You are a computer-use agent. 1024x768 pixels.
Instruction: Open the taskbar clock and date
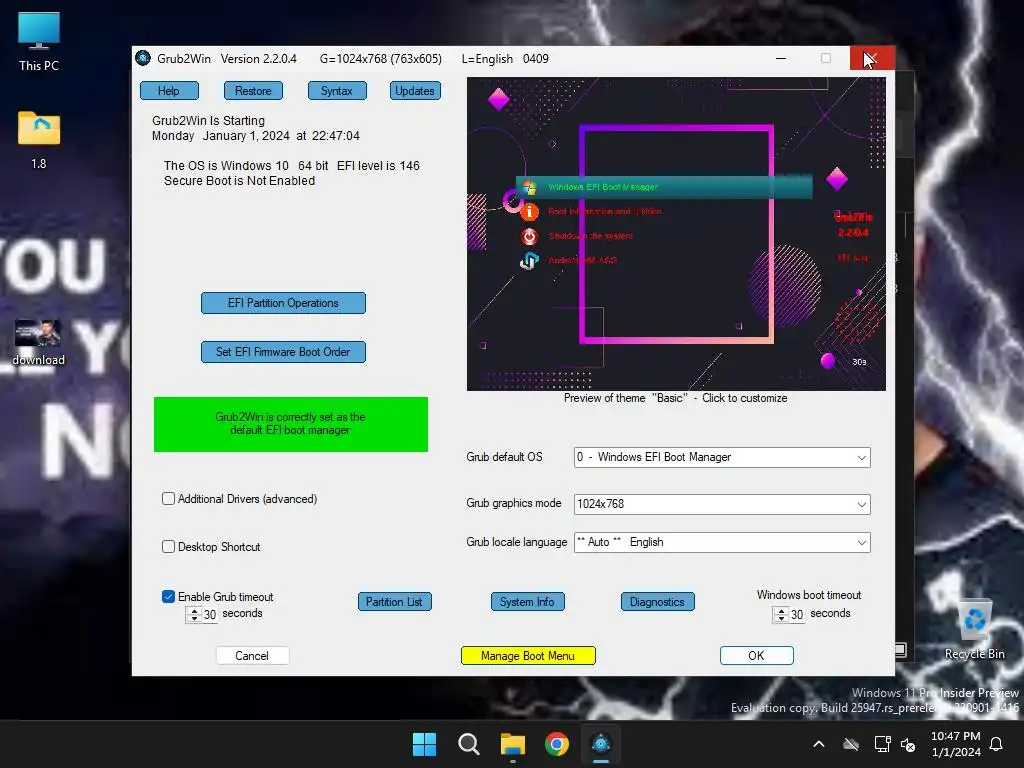(955, 744)
